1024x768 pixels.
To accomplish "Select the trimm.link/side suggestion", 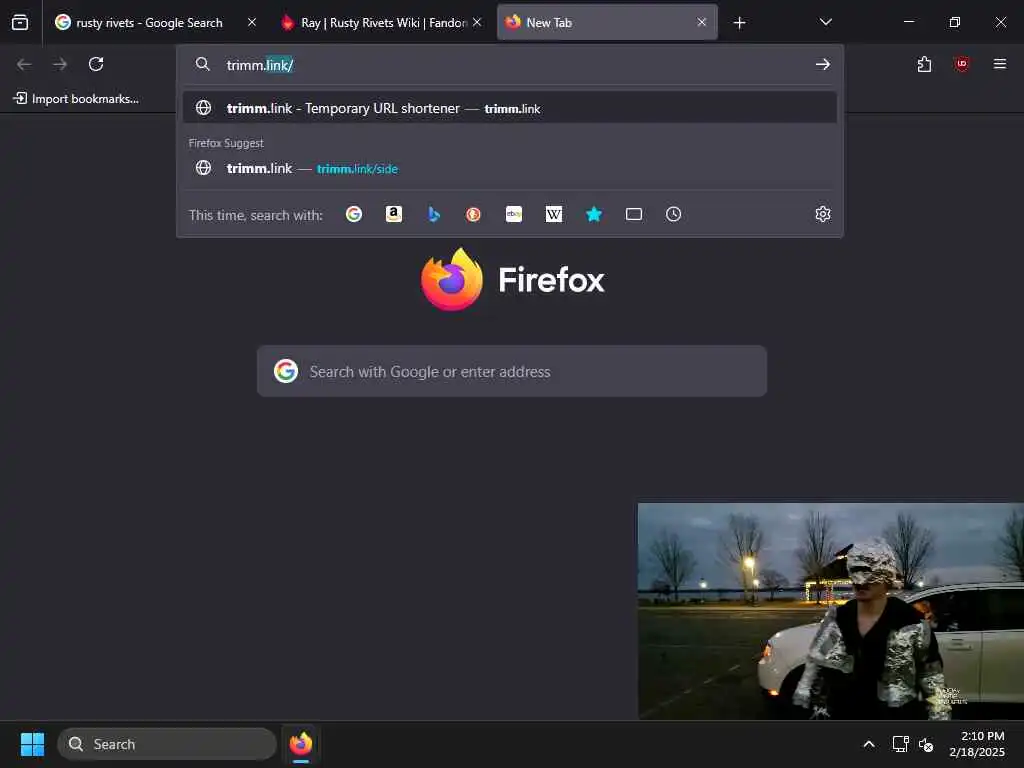I will (509, 168).
